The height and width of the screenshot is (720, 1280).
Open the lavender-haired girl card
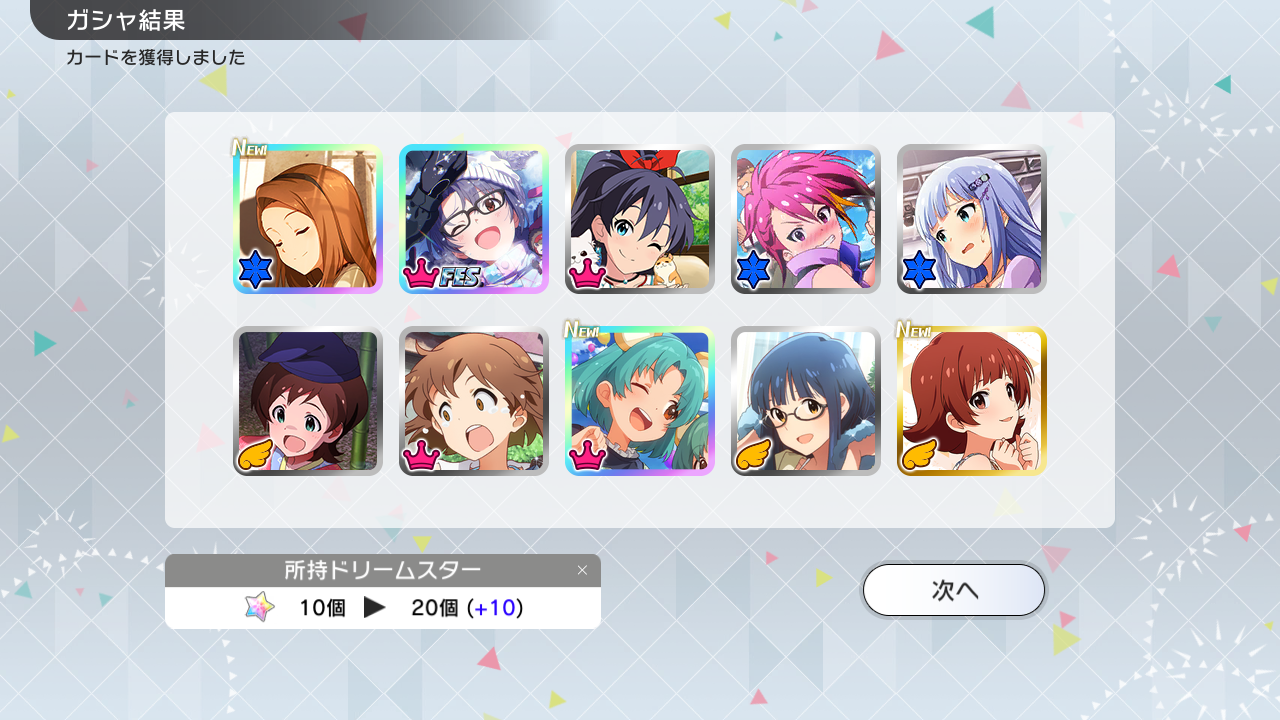pos(972,219)
